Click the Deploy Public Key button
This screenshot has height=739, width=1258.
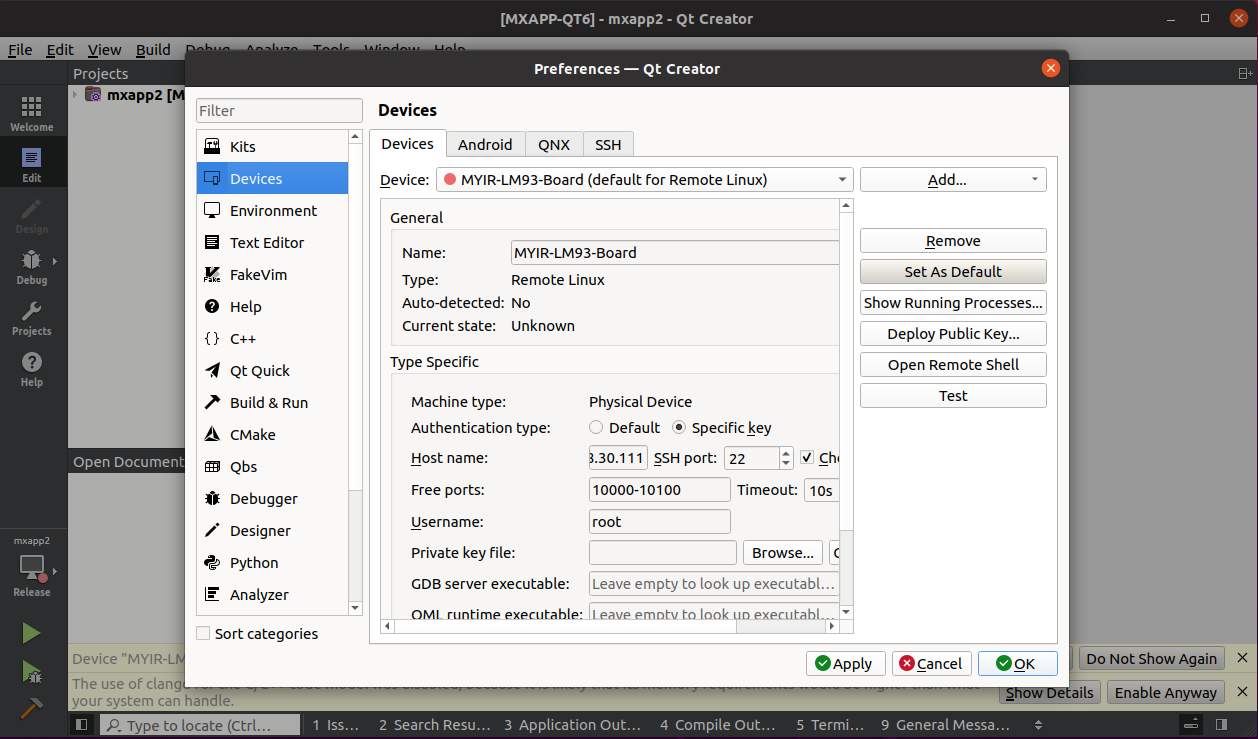952,334
